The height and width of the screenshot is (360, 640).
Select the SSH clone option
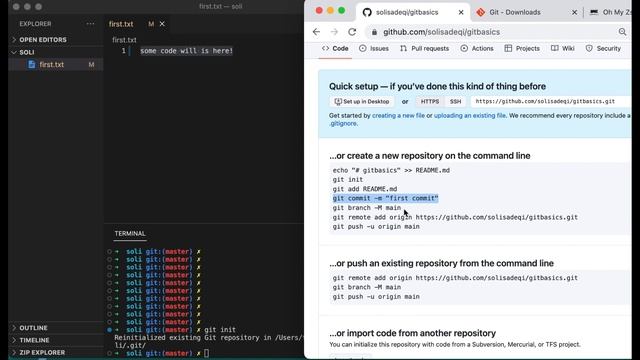click(x=455, y=102)
